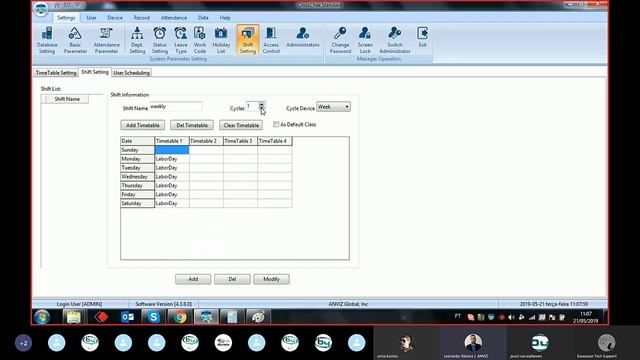This screenshot has width=640, height=360.
Task: Click the Add shift button
Action: [193, 279]
